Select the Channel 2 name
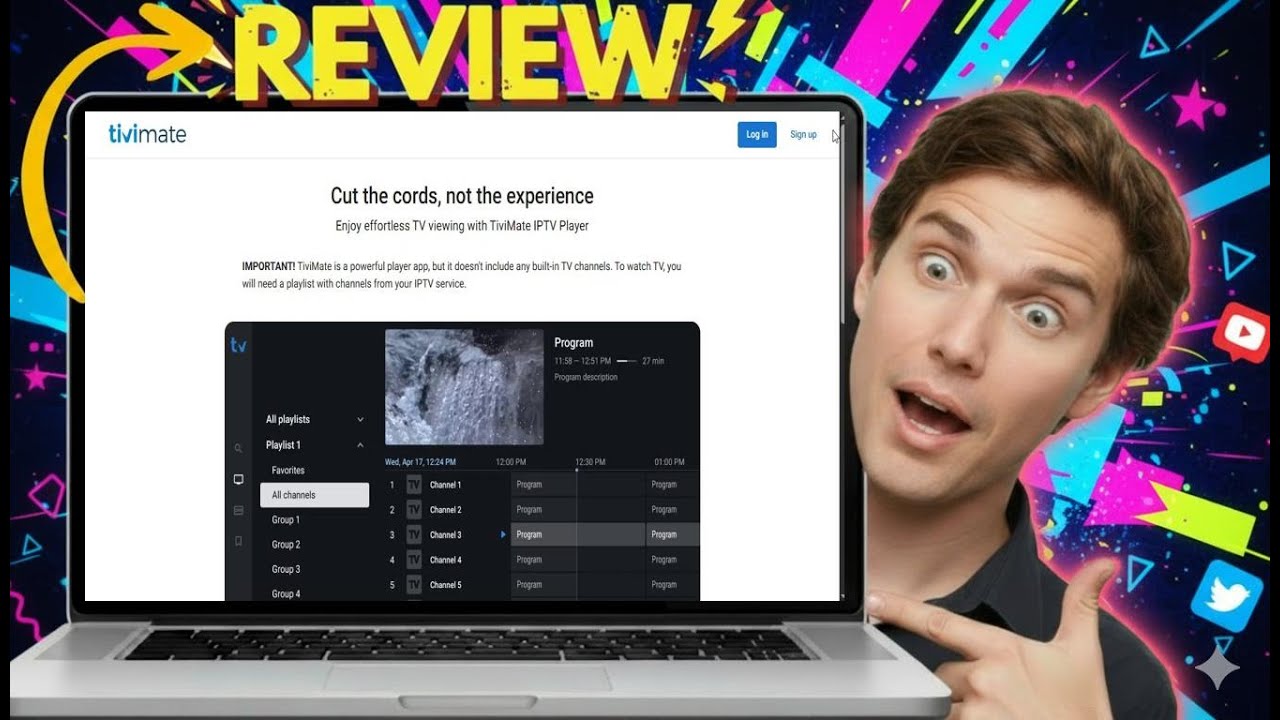Image resolution: width=1280 pixels, height=720 pixels. [445, 510]
